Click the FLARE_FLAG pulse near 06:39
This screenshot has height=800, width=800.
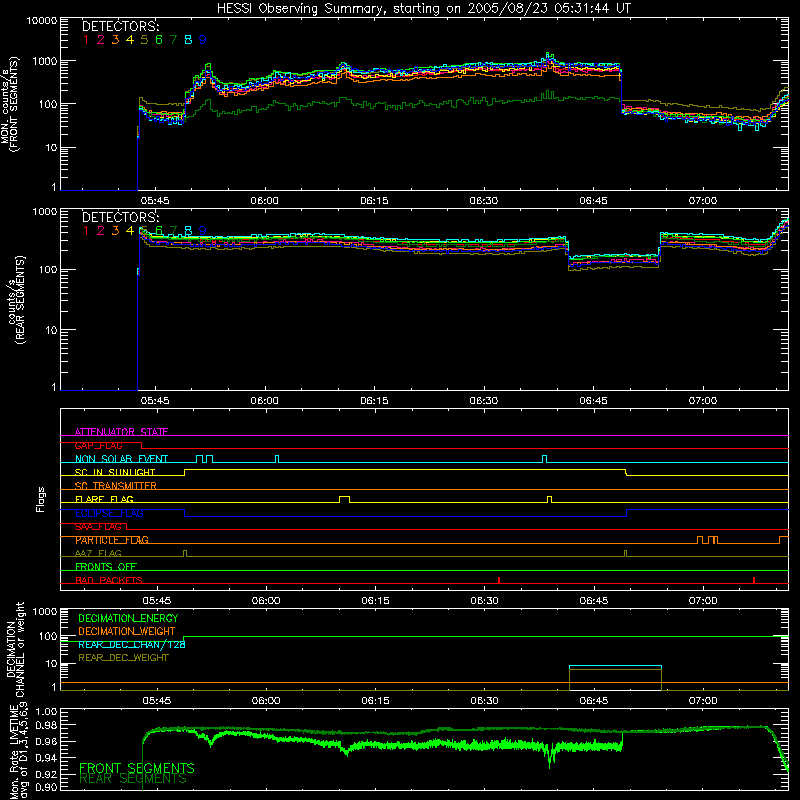pos(549,499)
